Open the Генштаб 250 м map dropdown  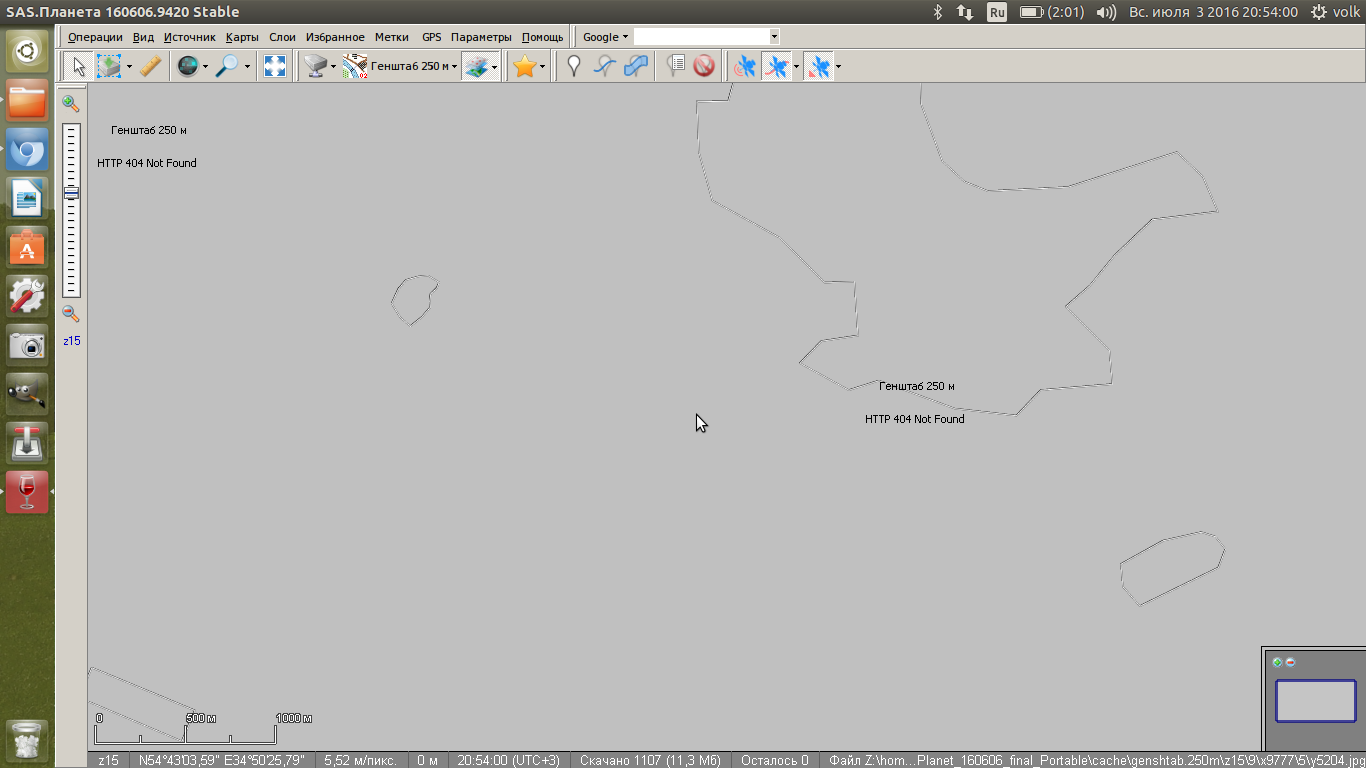(x=413, y=67)
